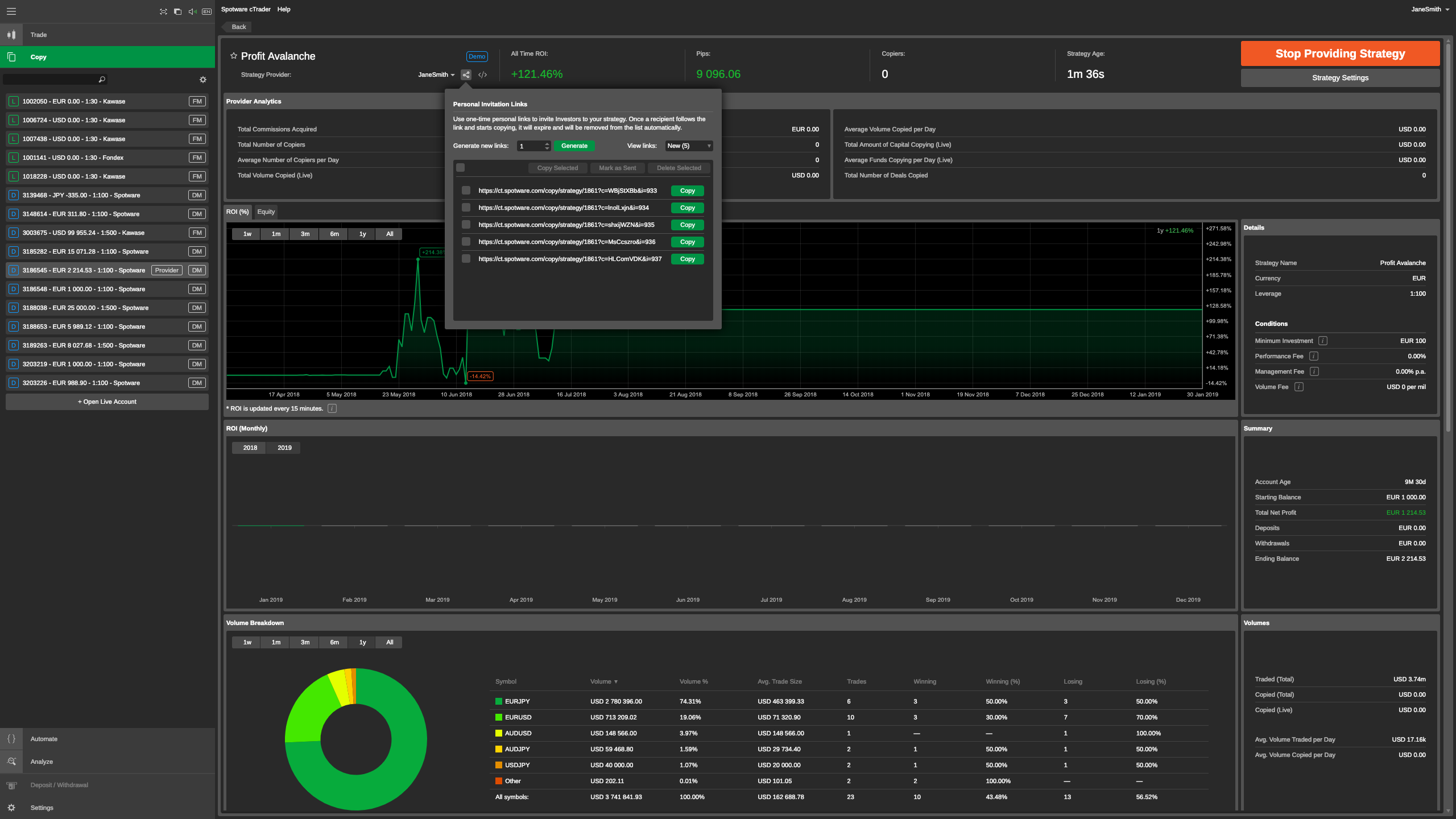Click the account search input field
1456x819 pixels.
pos(51,80)
